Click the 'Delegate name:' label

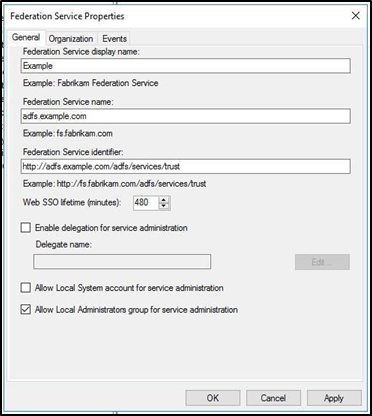tap(63, 245)
